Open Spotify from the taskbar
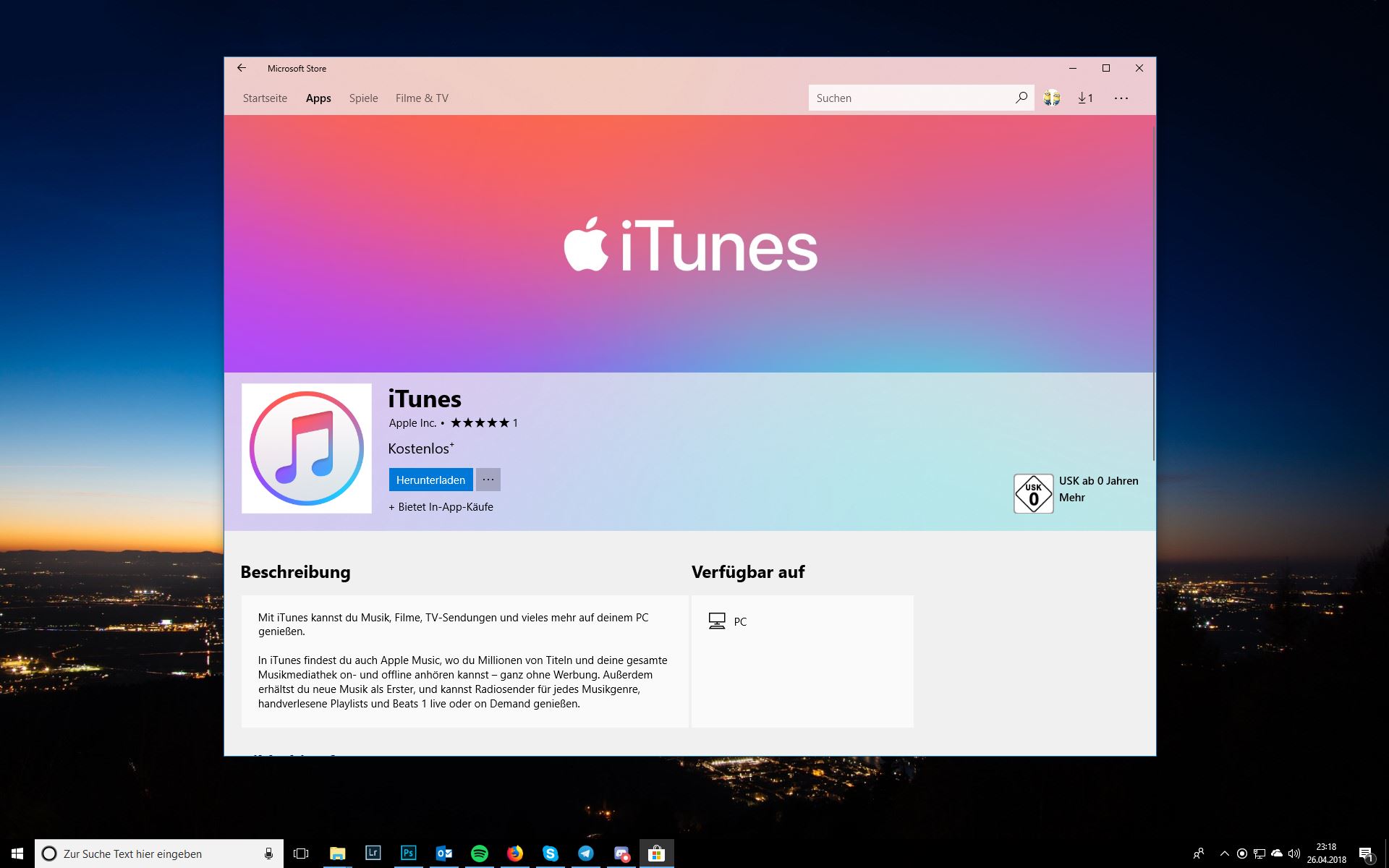This screenshot has width=1389, height=868. [x=479, y=854]
